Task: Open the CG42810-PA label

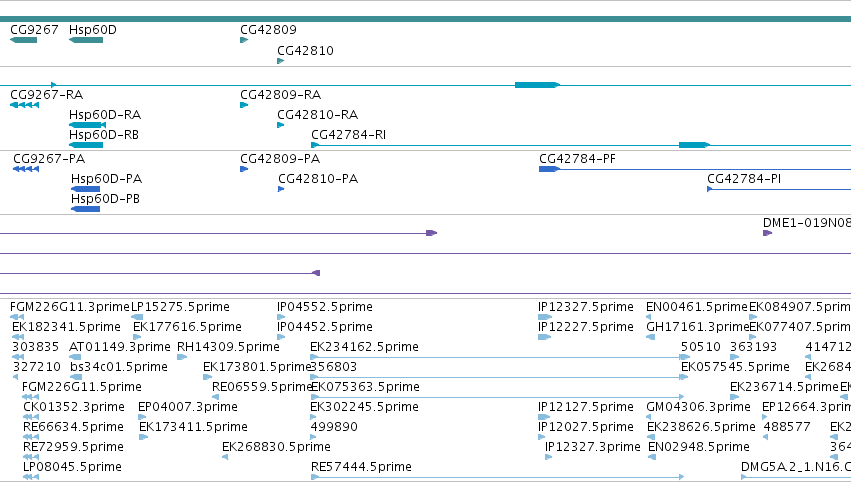Action: tap(318, 179)
